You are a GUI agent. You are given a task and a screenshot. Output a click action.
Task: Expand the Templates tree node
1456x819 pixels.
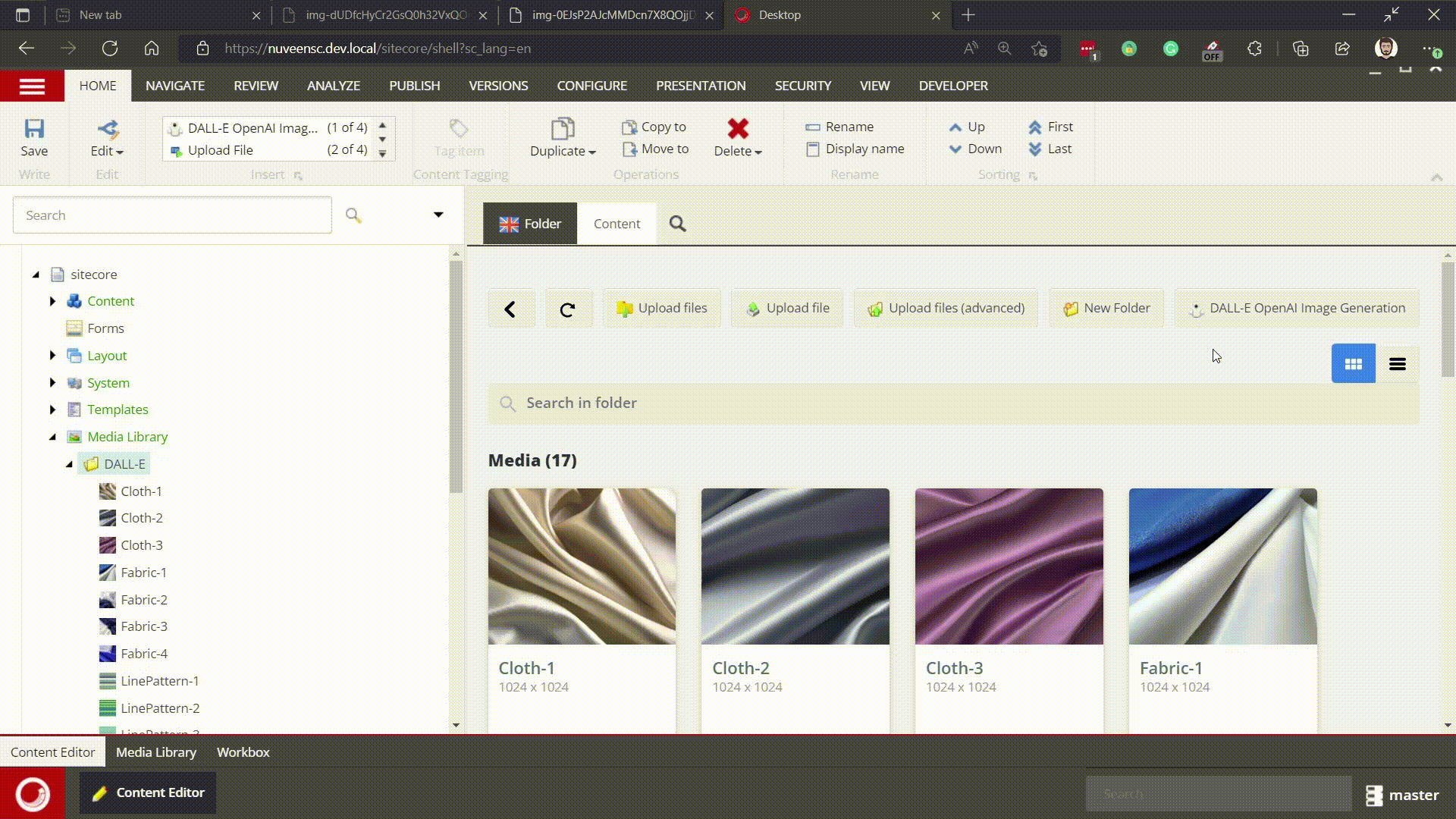pos(52,409)
